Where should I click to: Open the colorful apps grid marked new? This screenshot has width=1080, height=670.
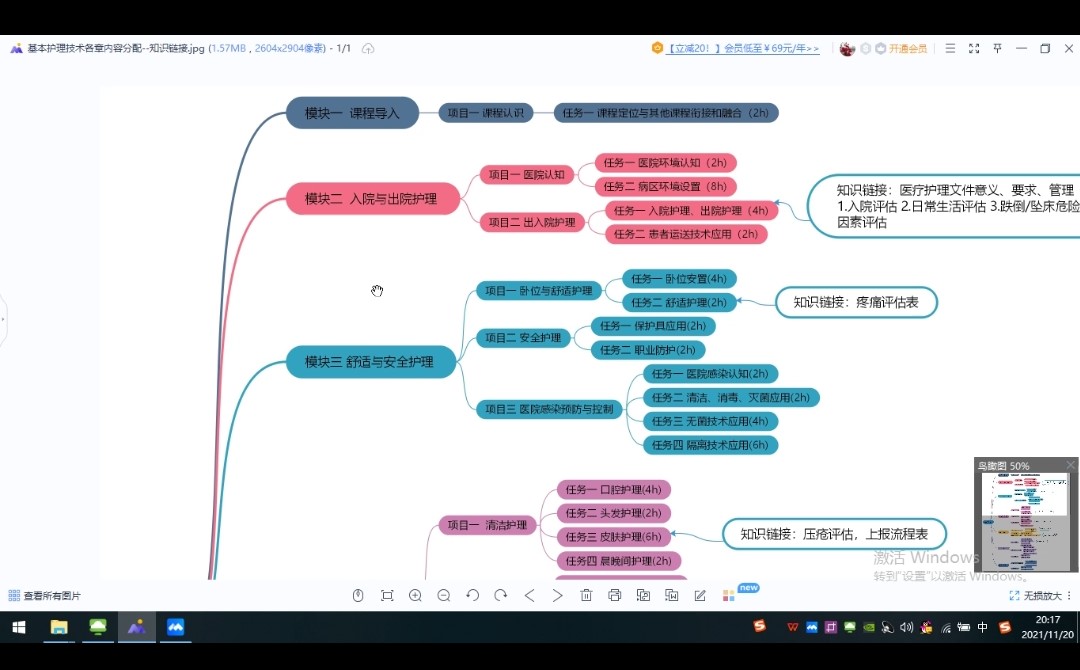(729, 596)
